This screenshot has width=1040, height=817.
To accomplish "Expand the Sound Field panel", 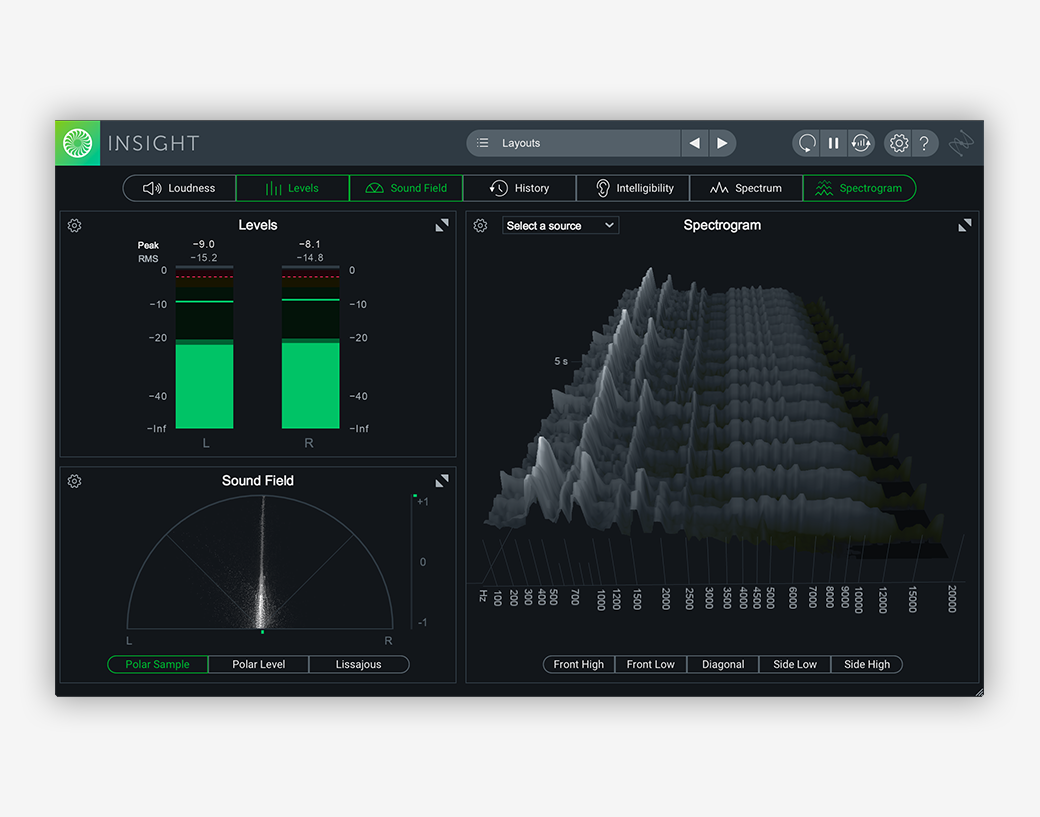I will [x=442, y=481].
